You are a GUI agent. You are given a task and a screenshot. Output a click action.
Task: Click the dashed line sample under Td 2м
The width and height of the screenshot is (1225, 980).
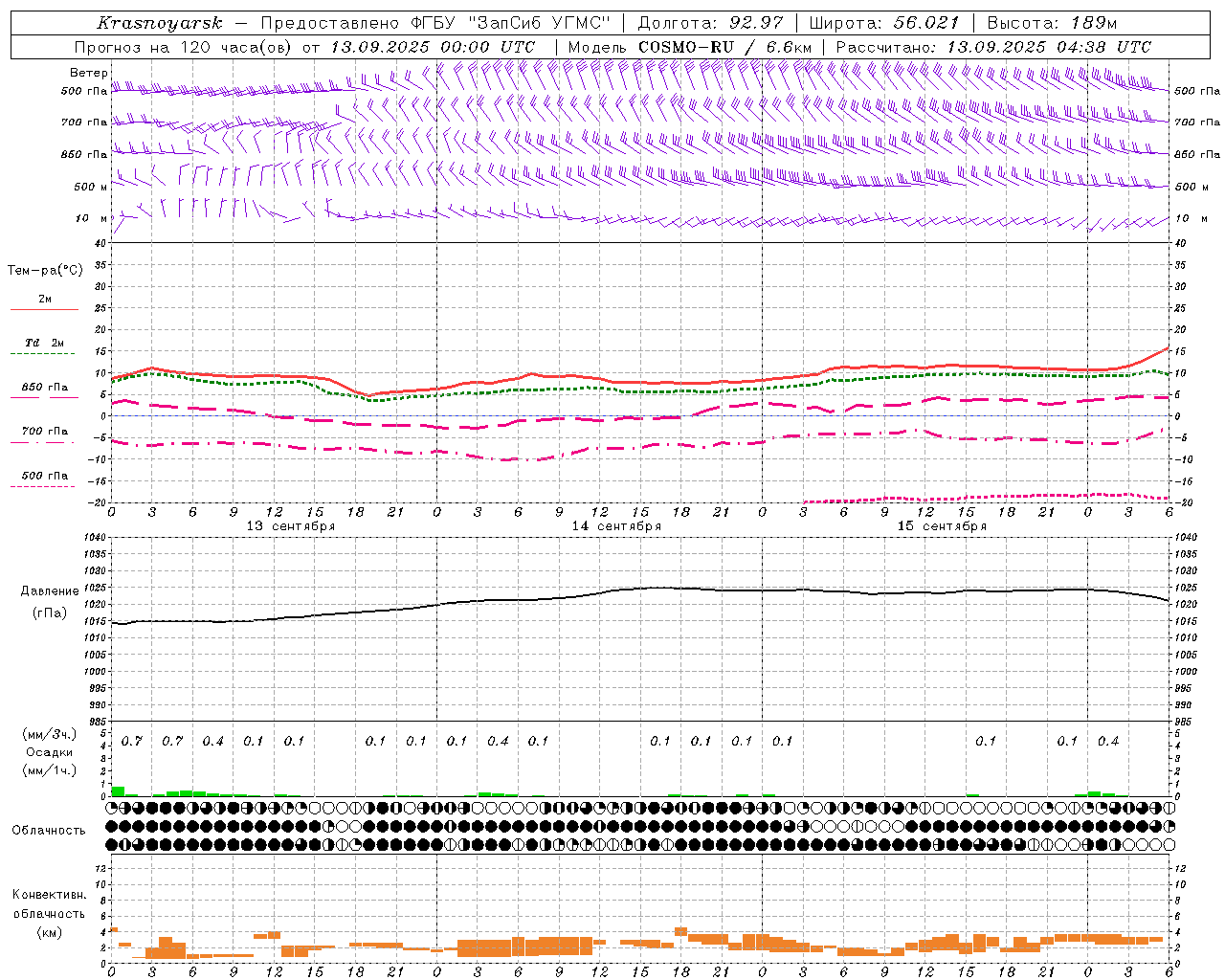coord(44,354)
